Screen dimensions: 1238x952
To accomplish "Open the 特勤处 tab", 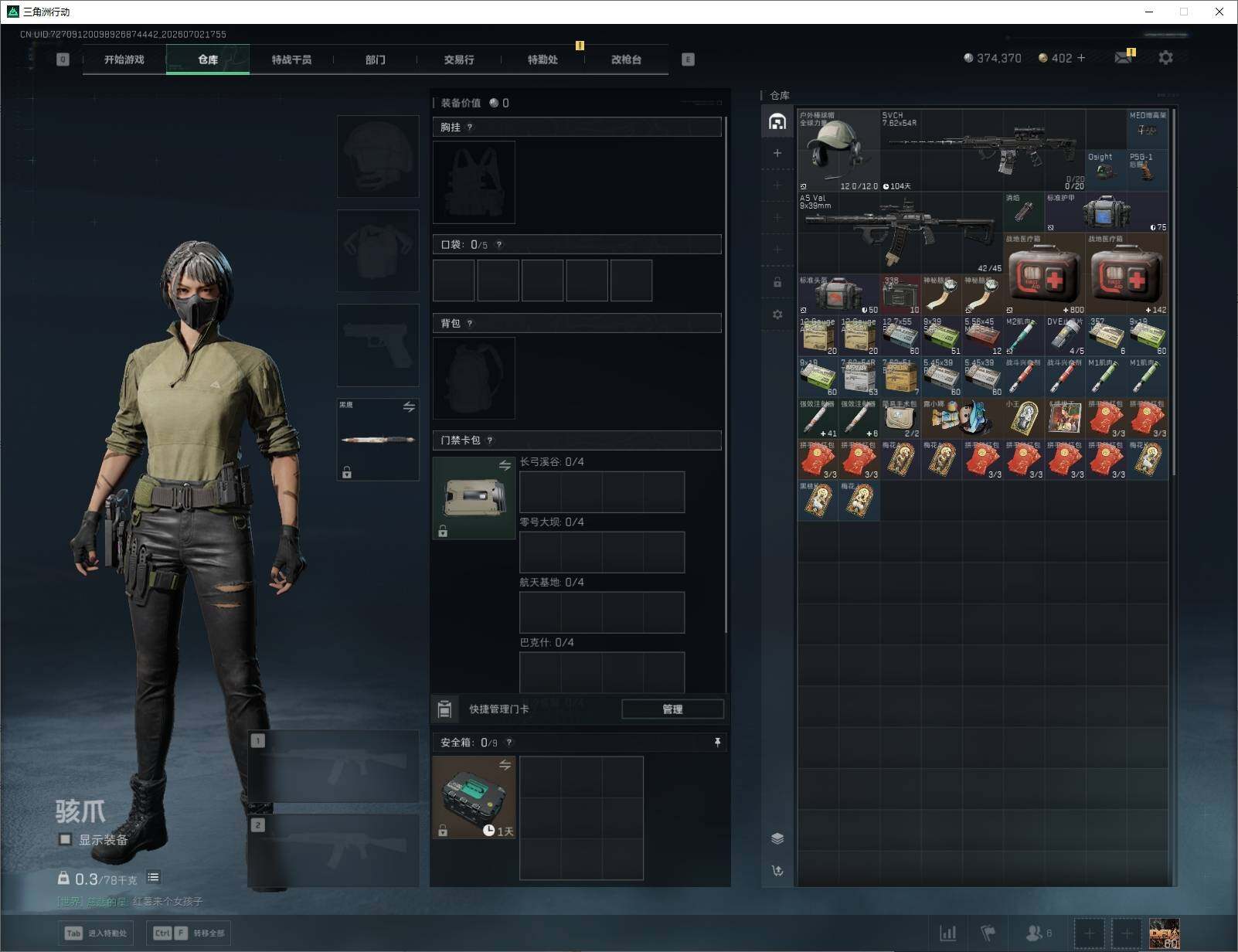I will point(542,59).
